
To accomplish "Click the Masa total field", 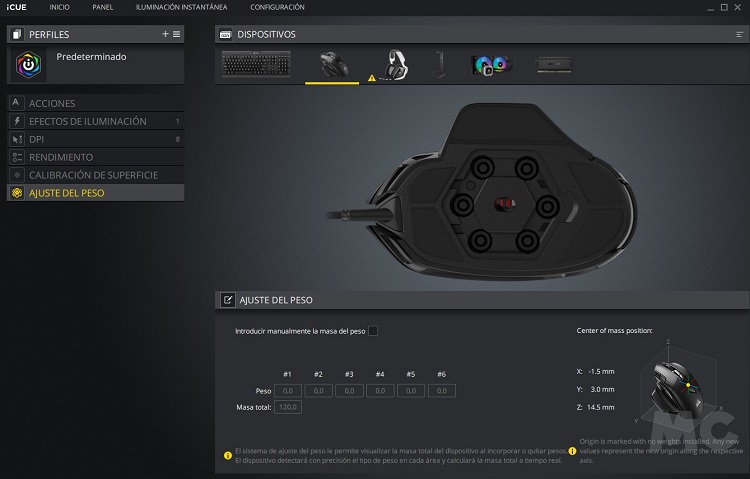I will coord(288,407).
